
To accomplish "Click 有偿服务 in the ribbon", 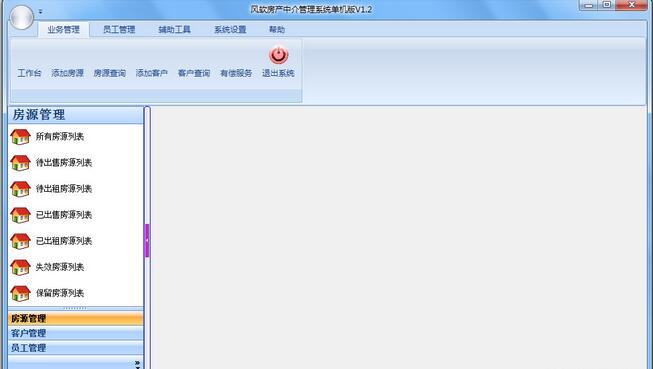I will 236,73.
